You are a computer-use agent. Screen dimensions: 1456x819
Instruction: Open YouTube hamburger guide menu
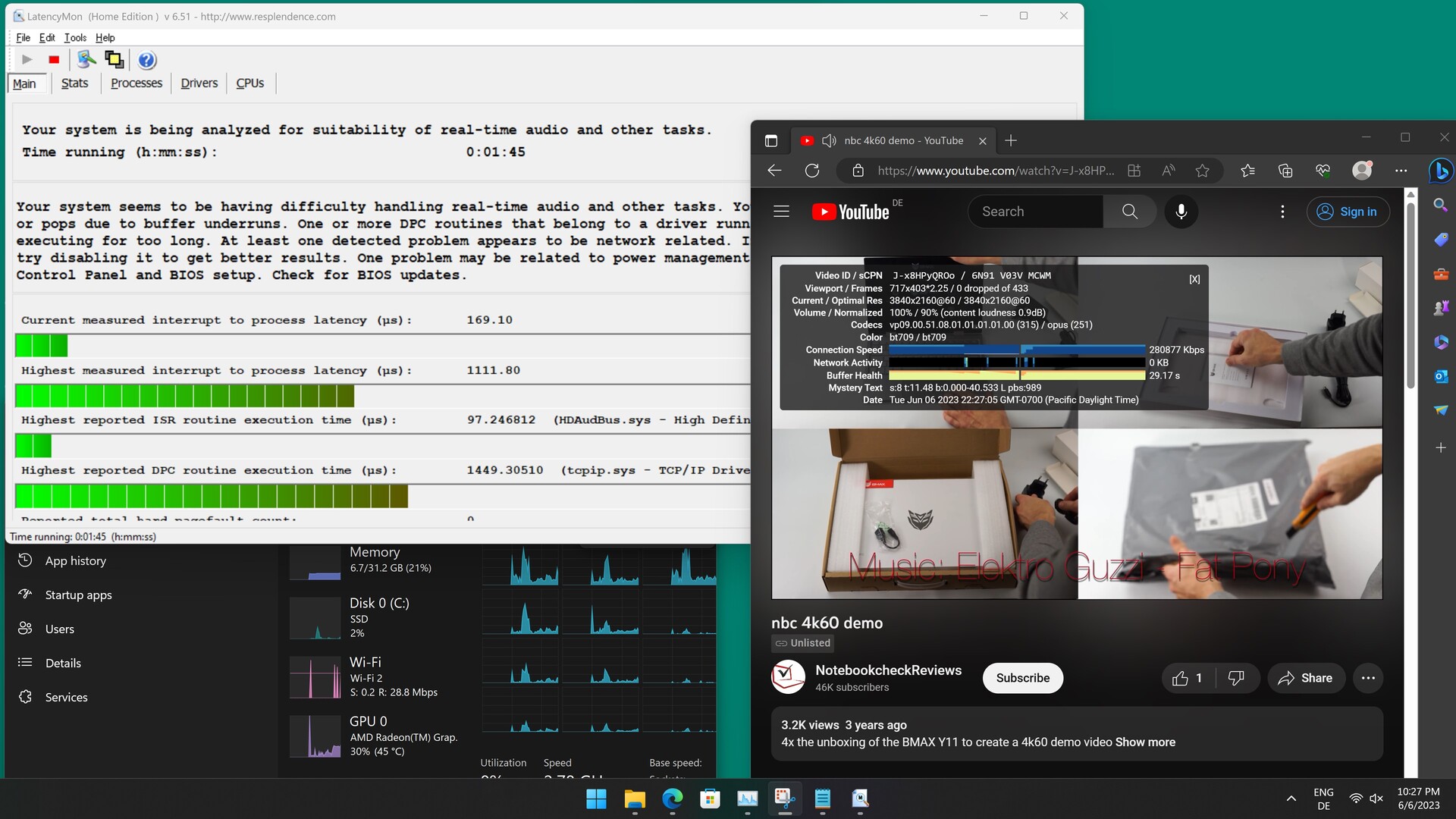(781, 212)
